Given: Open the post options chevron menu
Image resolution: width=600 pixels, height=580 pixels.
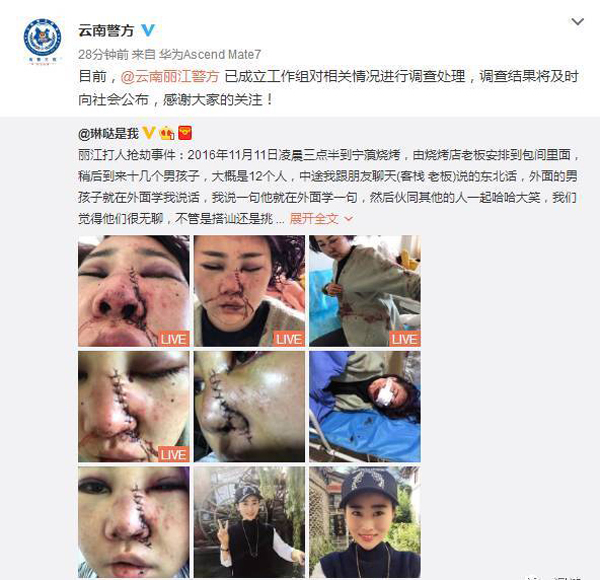Looking at the screenshot, I should (x=577, y=22).
